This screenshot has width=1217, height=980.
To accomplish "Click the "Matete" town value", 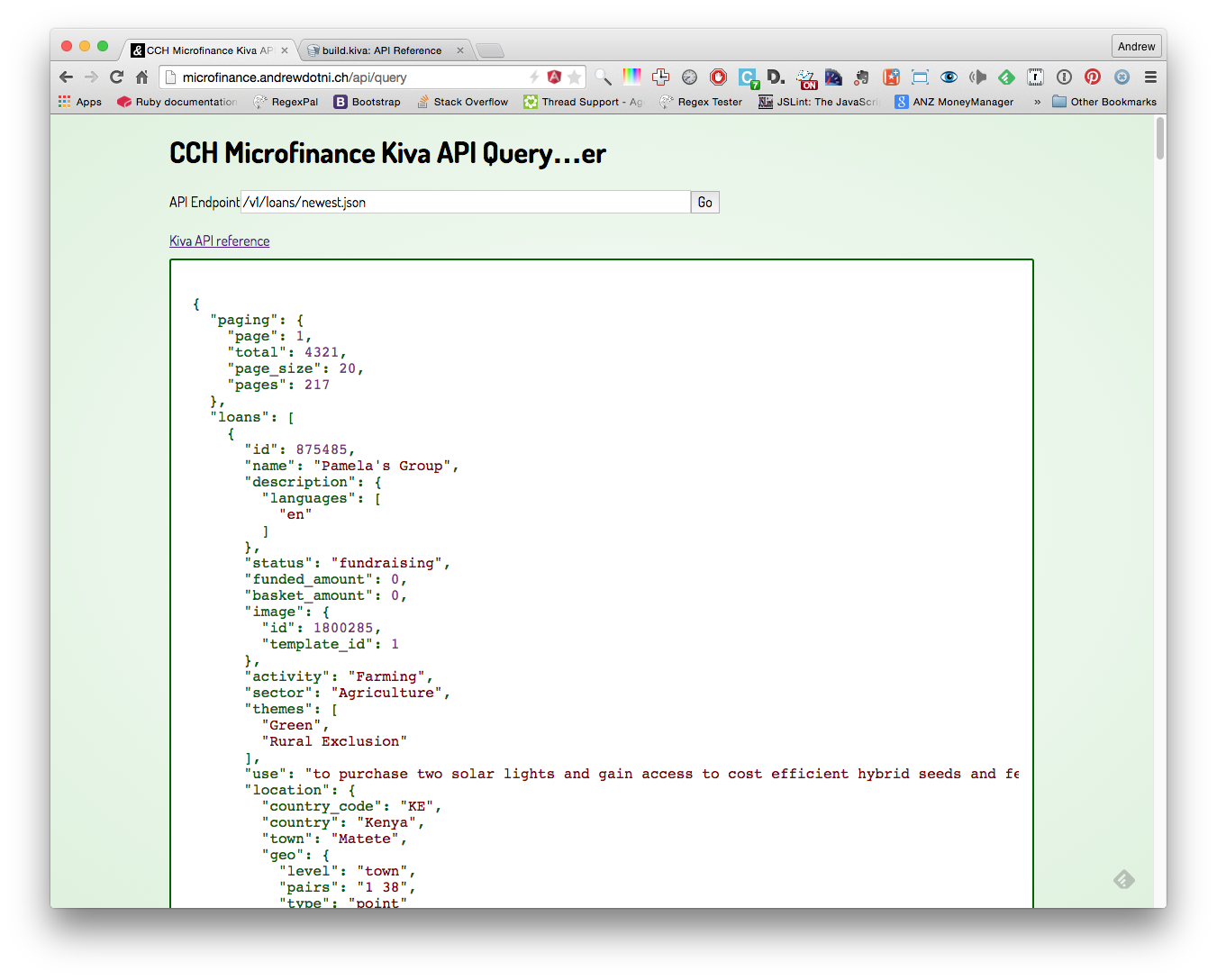I will (x=365, y=839).
